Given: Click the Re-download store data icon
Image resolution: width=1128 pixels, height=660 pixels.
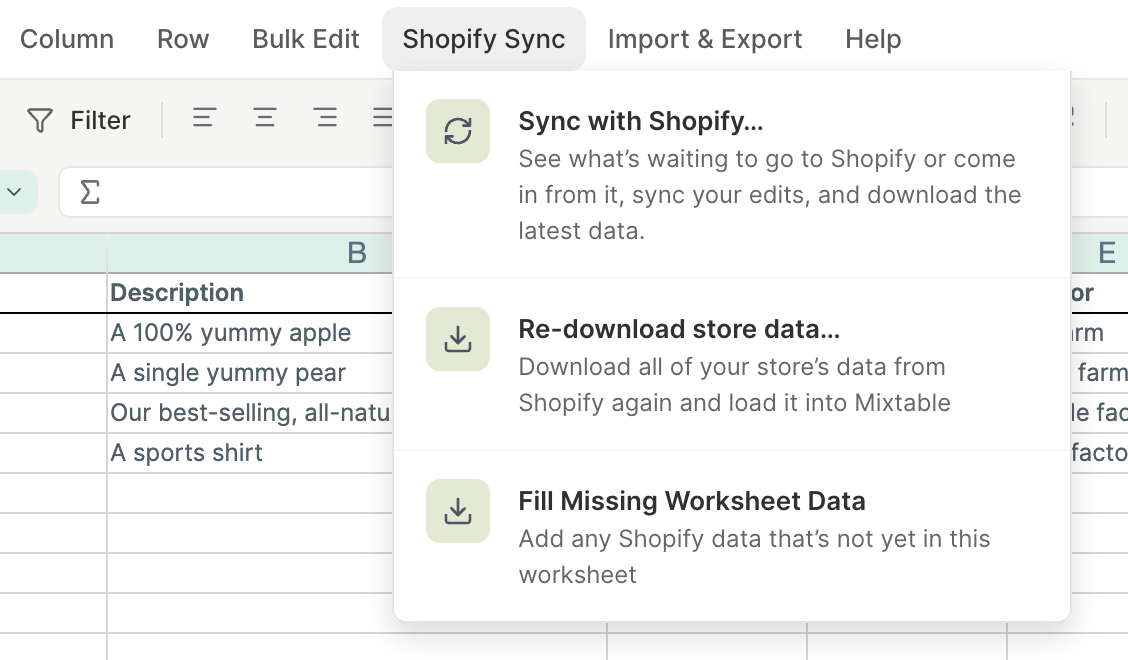Looking at the screenshot, I should pos(458,339).
